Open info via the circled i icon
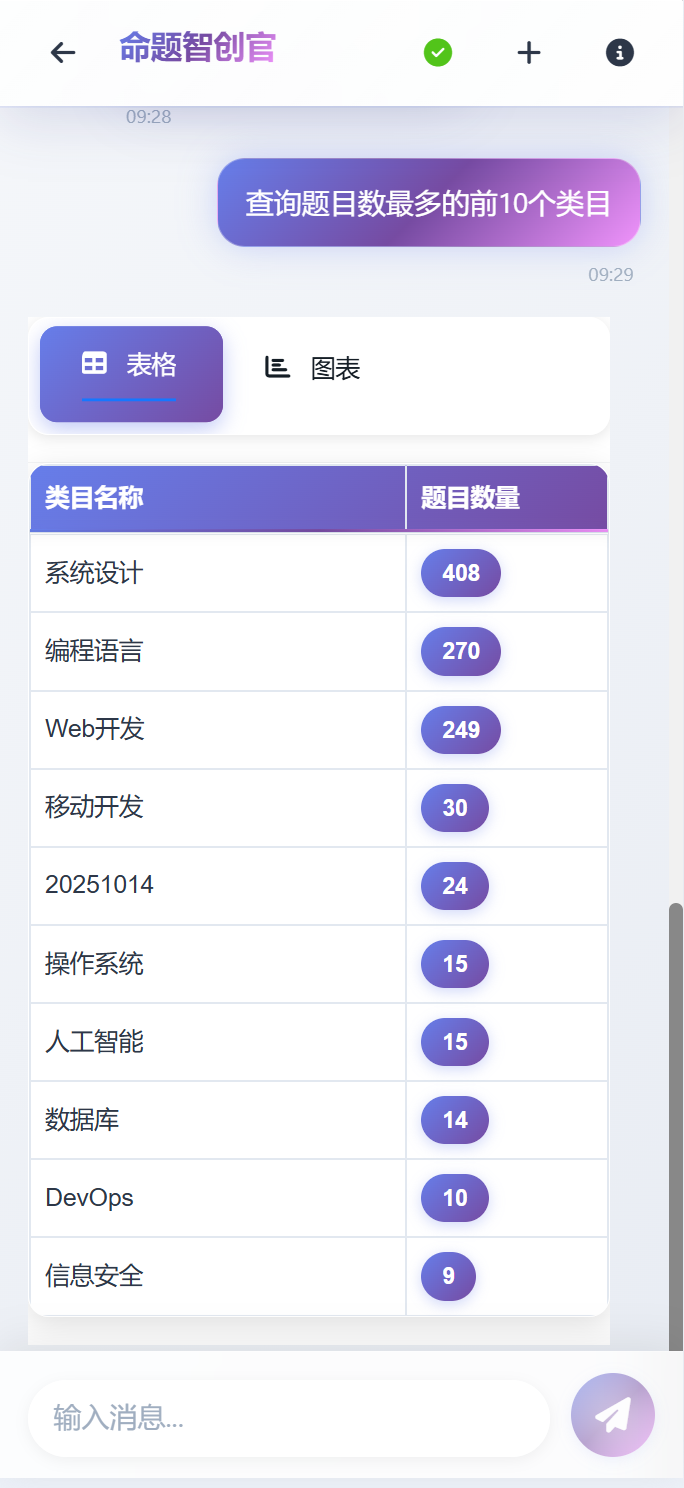 coord(620,53)
